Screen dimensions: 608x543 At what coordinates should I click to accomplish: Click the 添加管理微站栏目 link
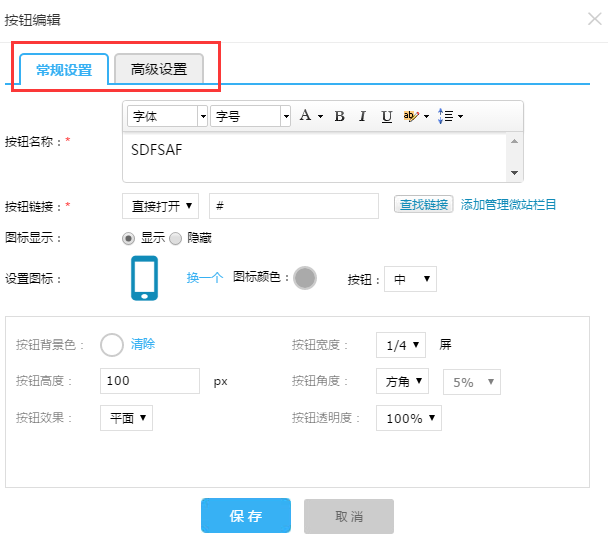[x=508, y=205]
